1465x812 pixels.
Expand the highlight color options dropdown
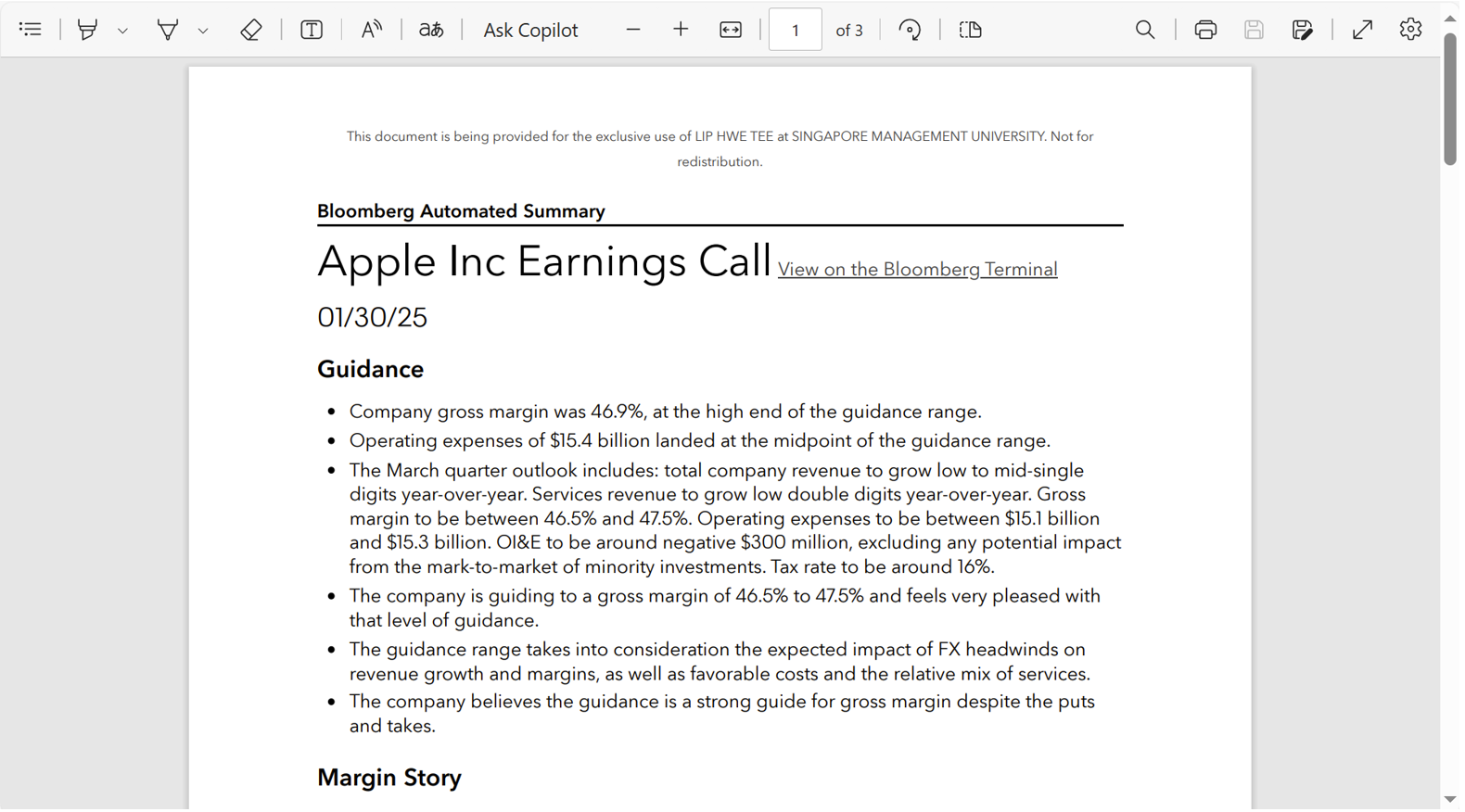pos(122,31)
